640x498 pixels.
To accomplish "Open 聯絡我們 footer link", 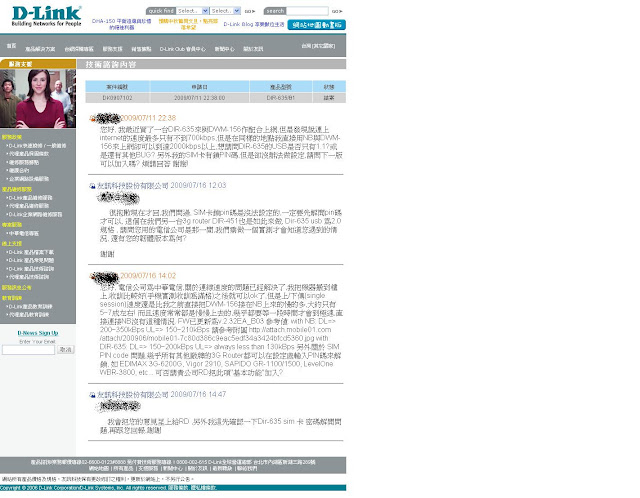I will [x=247, y=469].
